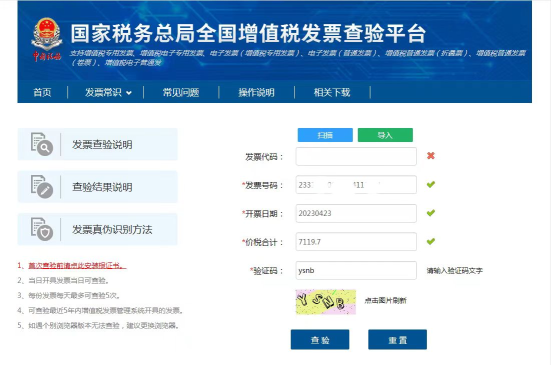Open 发票常识 navigation menu

coord(103,92)
